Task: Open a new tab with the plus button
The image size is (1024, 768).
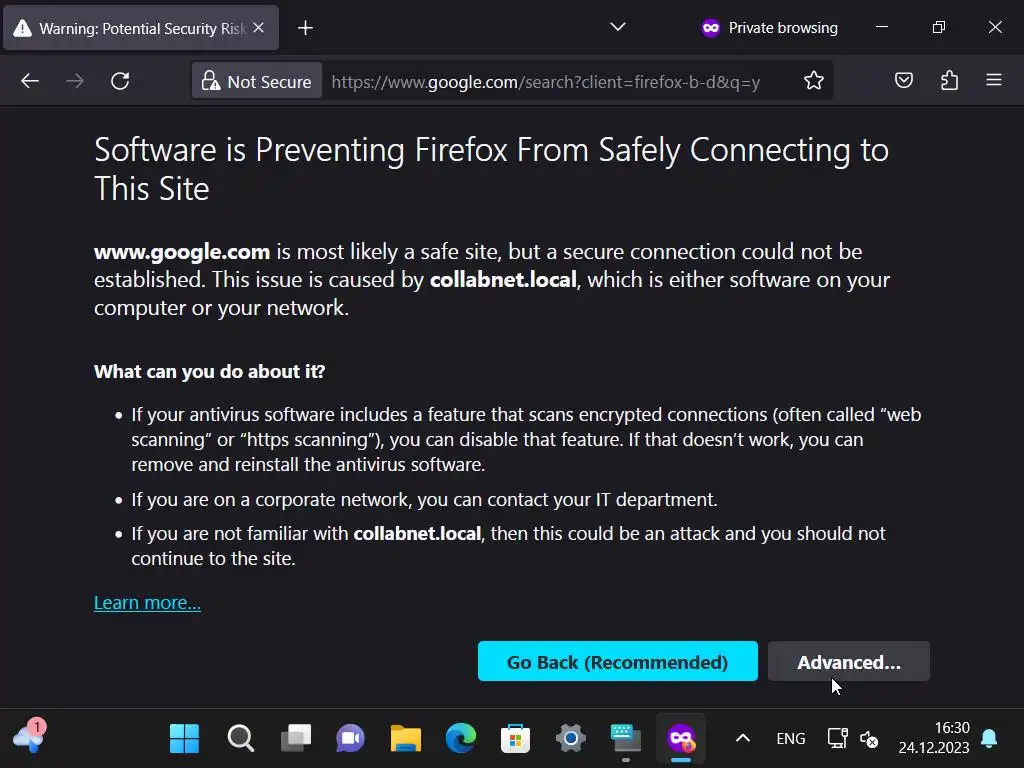Action: coord(306,28)
